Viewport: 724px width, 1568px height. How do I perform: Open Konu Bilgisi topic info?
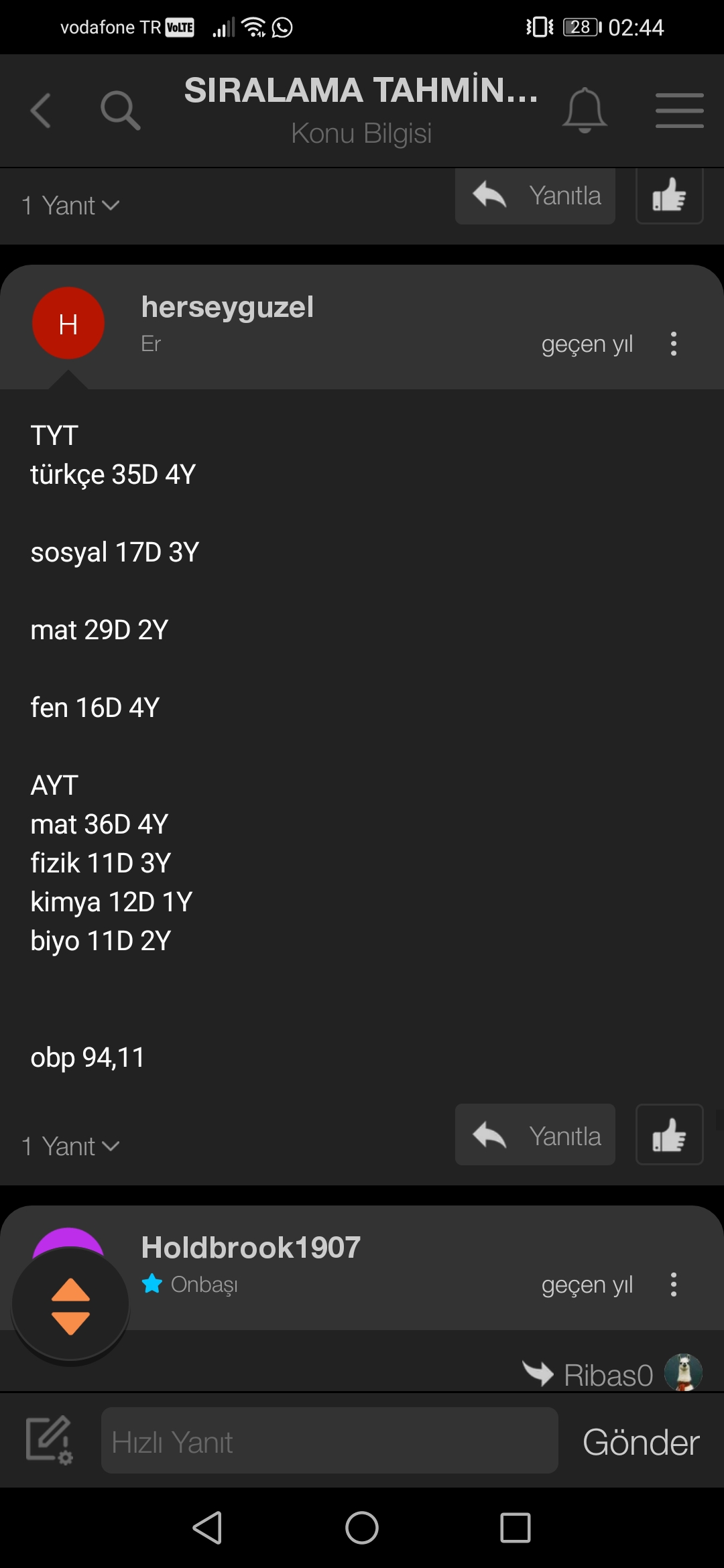[361, 133]
